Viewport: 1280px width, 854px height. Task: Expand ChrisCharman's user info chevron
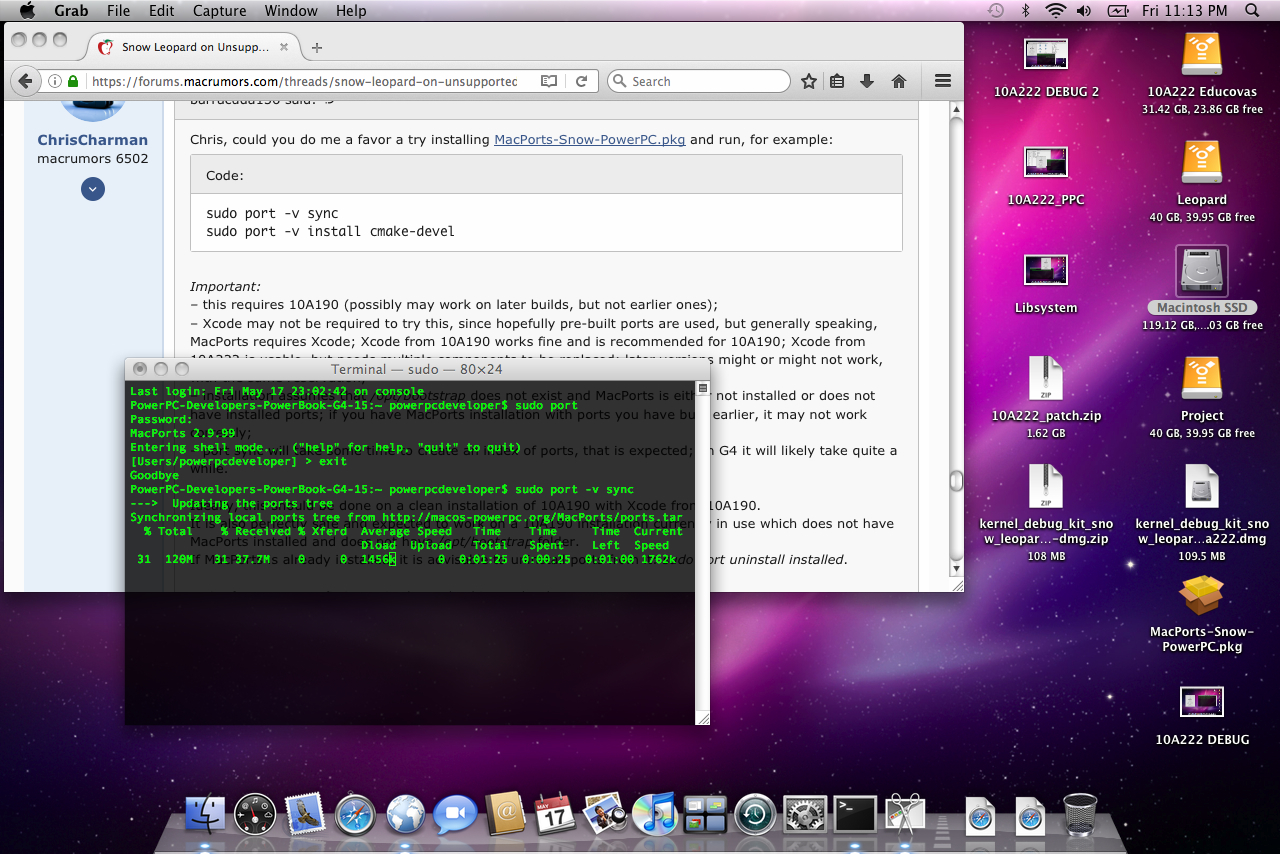pyautogui.click(x=93, y=189)
